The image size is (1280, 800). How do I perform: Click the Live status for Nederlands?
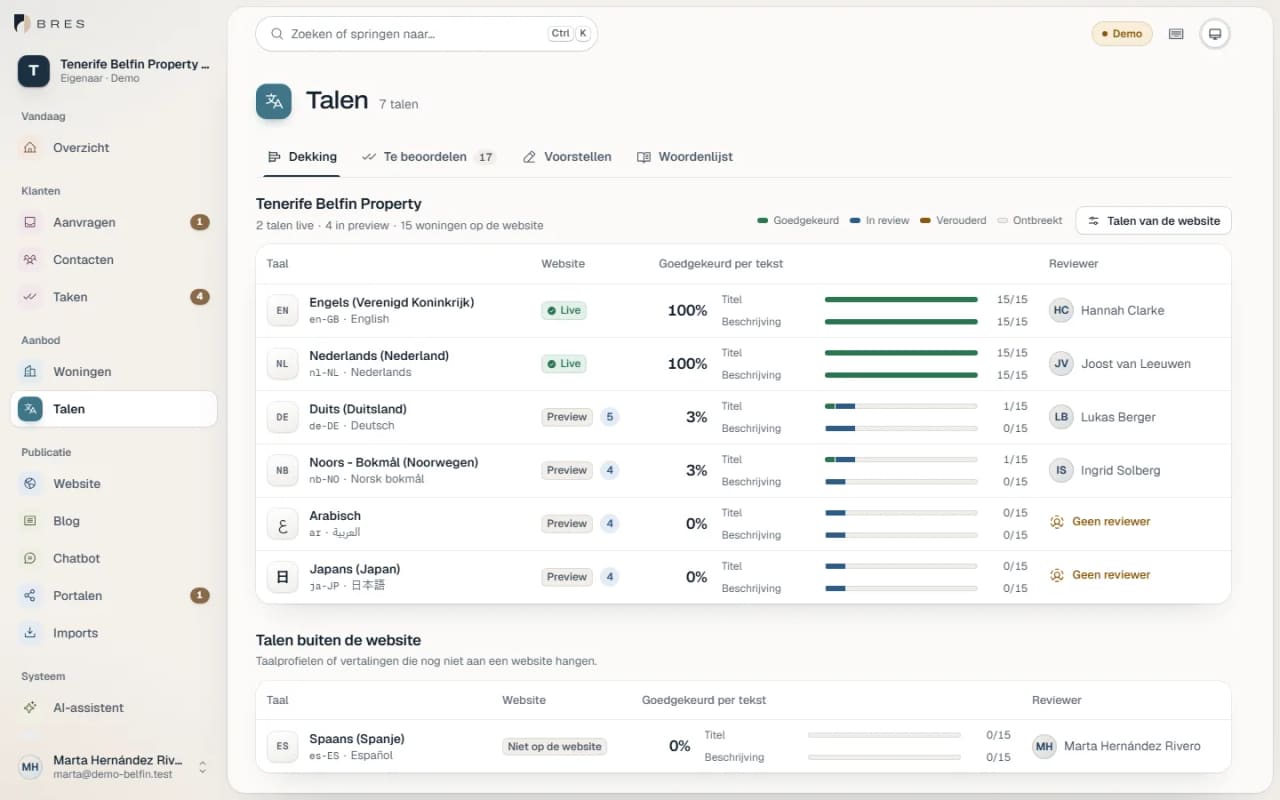coord(564,364)
